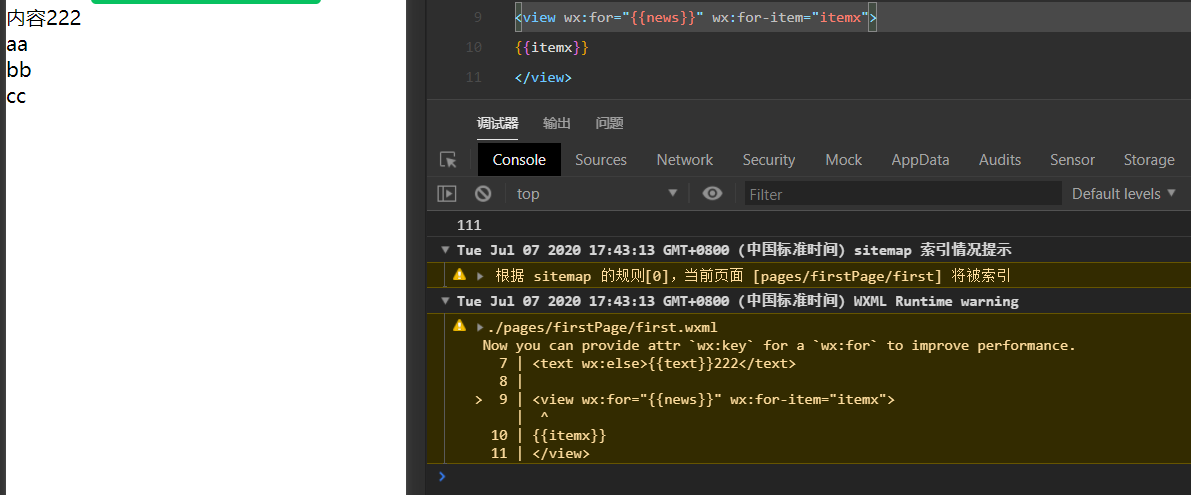Click the <text wx:else> line 7 in warning

tap(664, 364)
